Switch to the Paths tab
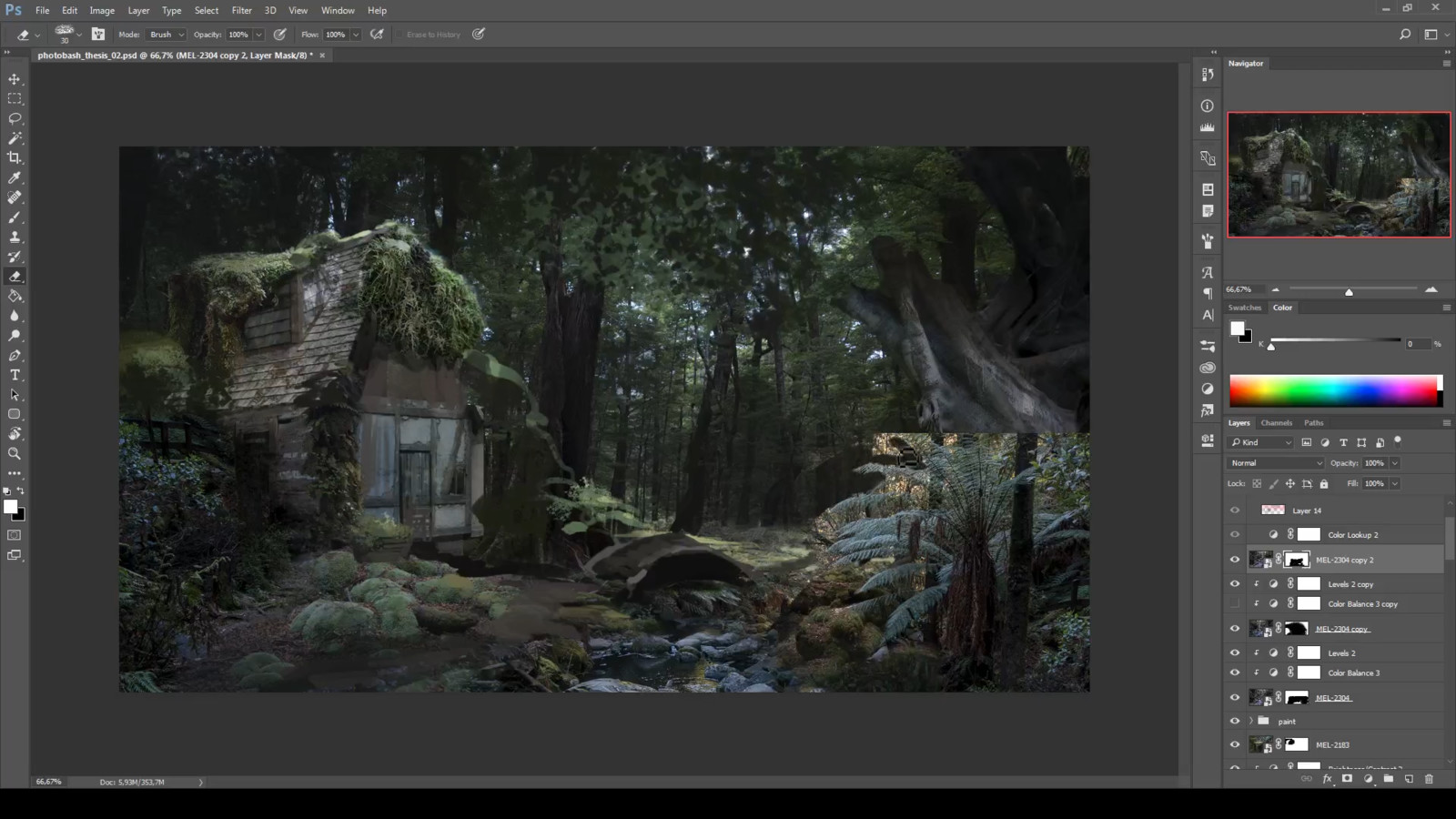1456x819 pixels. tap(1313, 423)
